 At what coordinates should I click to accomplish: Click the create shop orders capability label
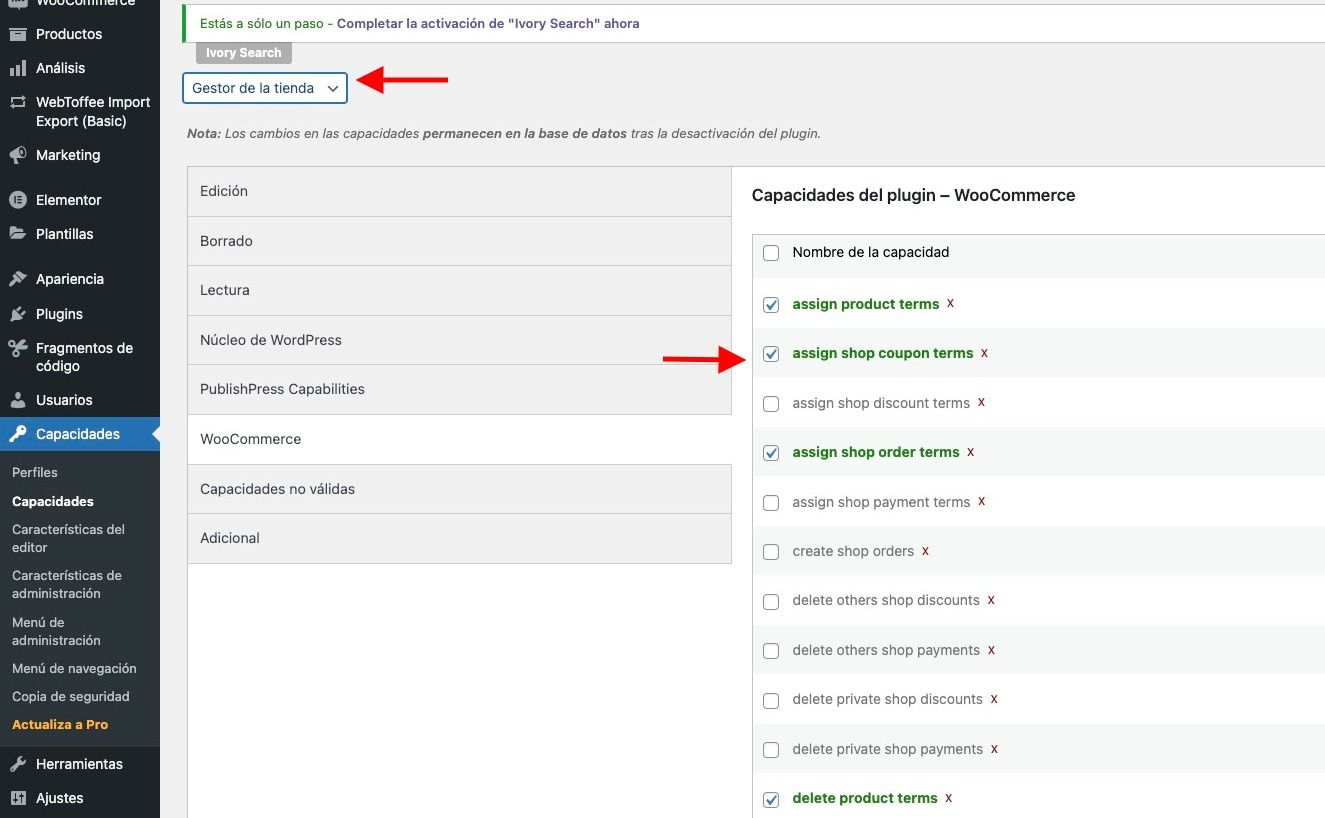pos(853,551)
